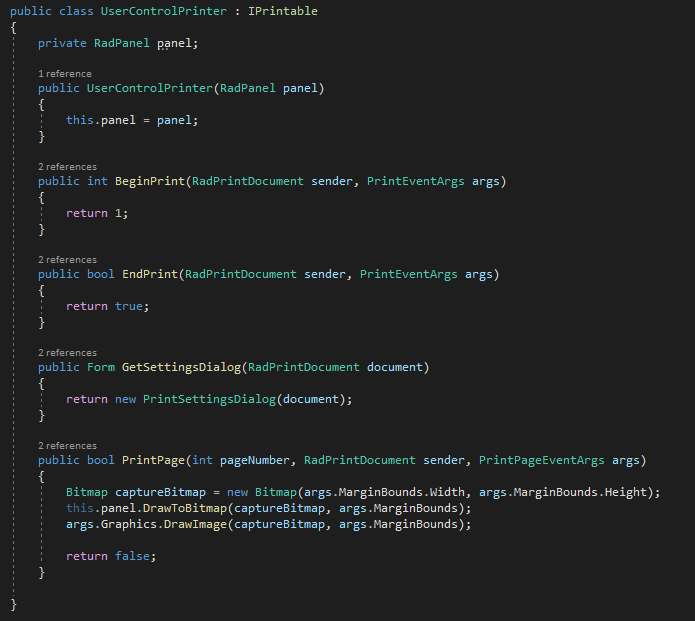Screen dimensions: 695x621
Task: Click the PrintPage method name
Action: point(153,461)
